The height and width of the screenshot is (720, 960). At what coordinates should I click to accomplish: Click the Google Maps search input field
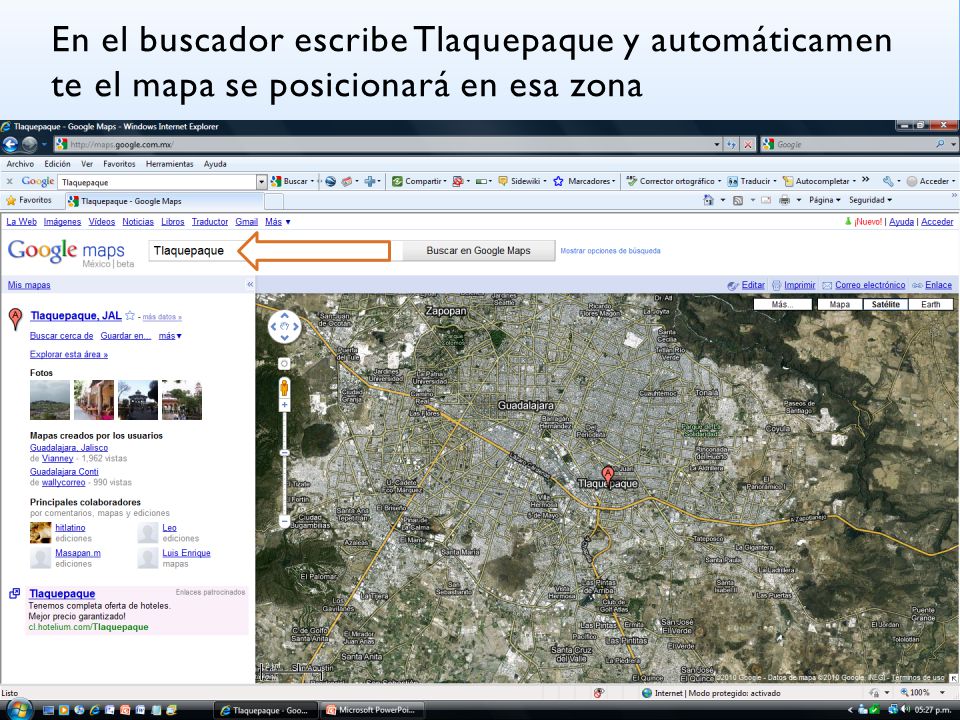(x=276, y=250)
